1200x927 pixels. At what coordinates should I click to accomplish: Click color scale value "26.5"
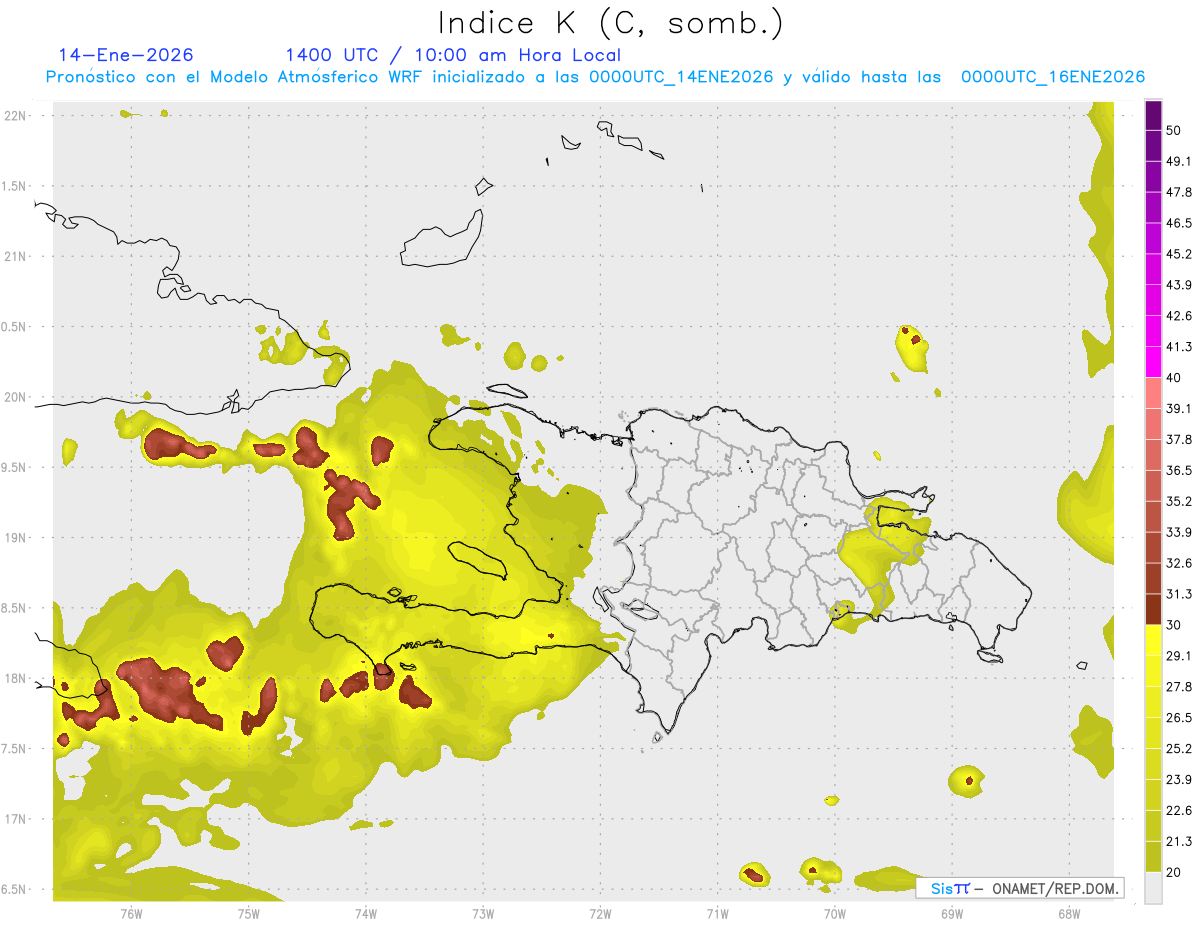point(1179,718)
